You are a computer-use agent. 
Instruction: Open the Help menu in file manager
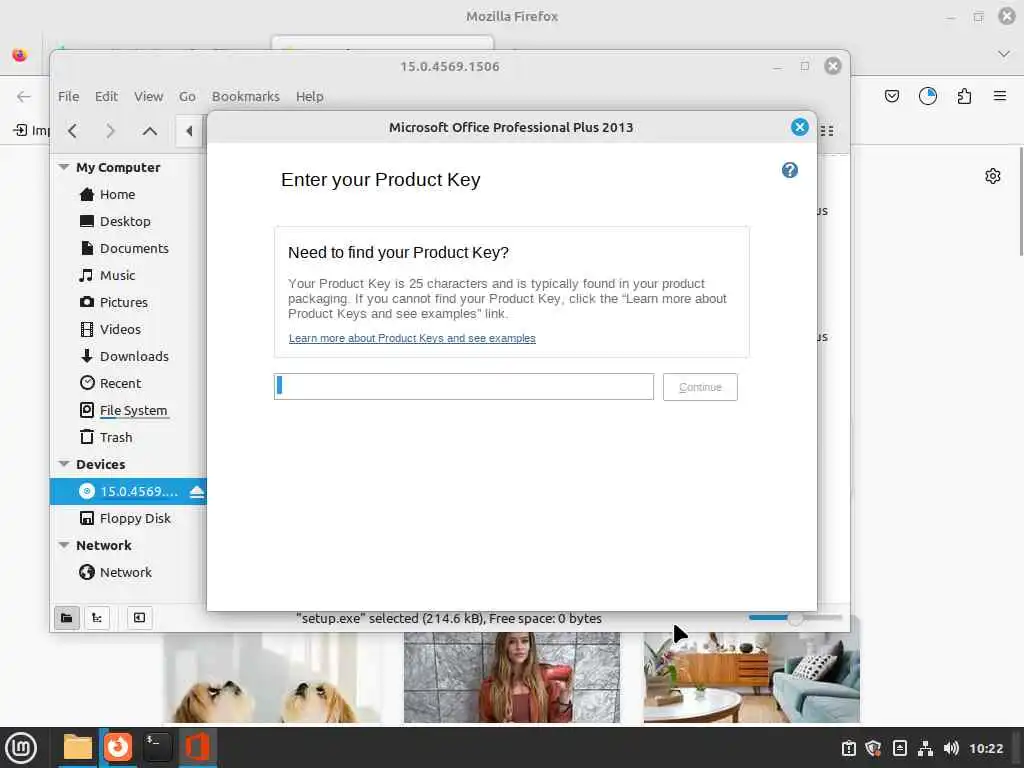click(x=310, y=97)
